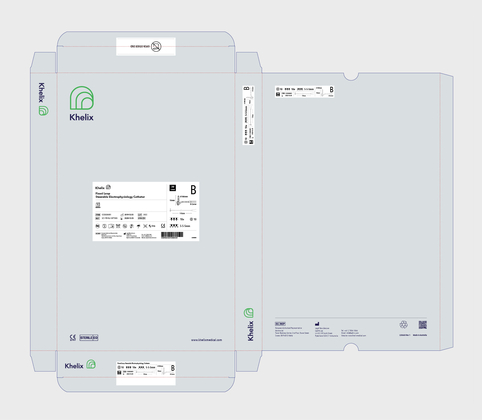Click the large green Khelix arch logo
Viewport: 482px width, 420px height.
click(82, 98)
